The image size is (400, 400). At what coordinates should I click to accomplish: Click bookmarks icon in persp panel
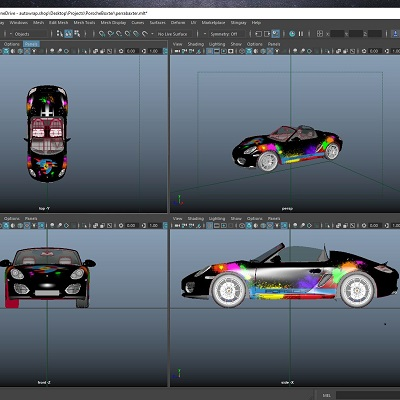click(192, 51)
